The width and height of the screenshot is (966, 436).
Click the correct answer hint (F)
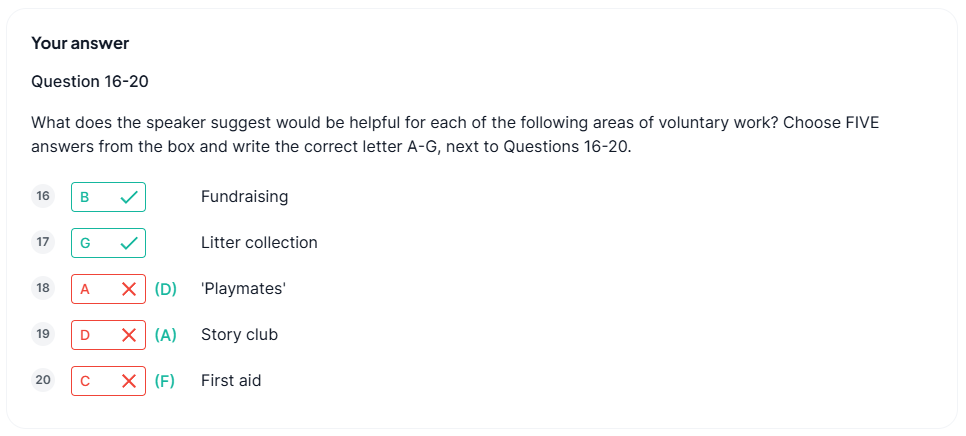click(x=164, y=381)
